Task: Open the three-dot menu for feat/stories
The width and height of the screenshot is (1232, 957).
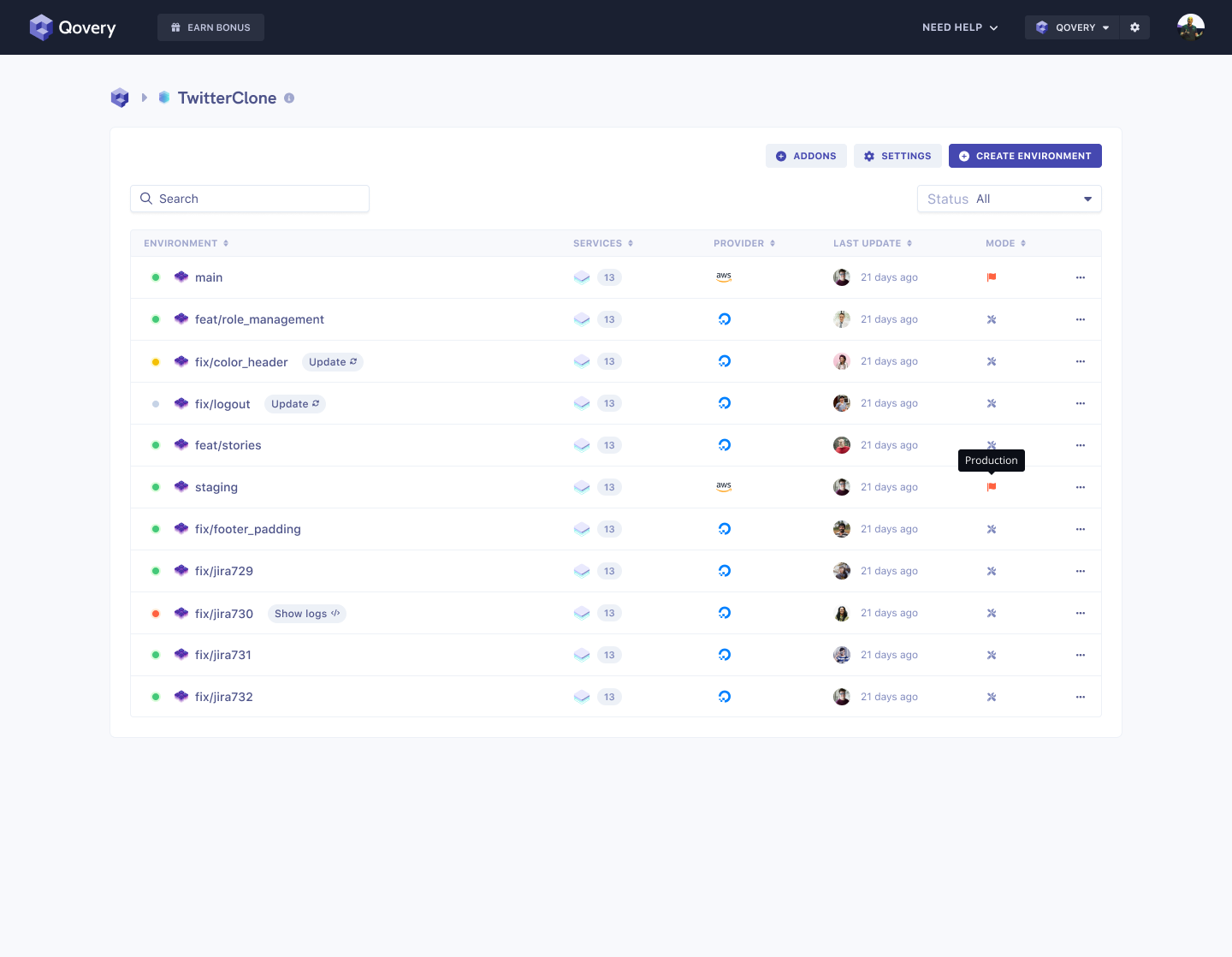Action: [x=1081, y=445]
